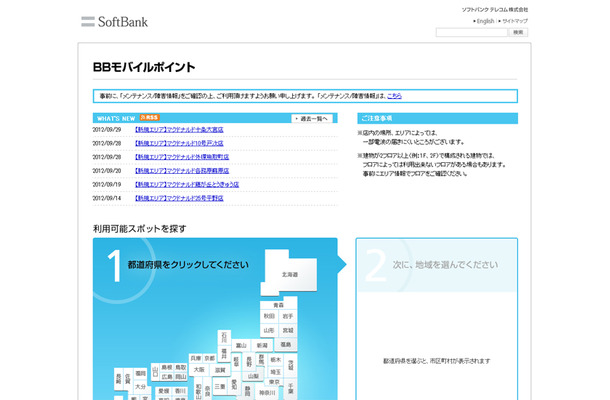610x400 pixels.
Task: Click the 山口 tile
Action: pyautogui.click(x=155, y=372)
